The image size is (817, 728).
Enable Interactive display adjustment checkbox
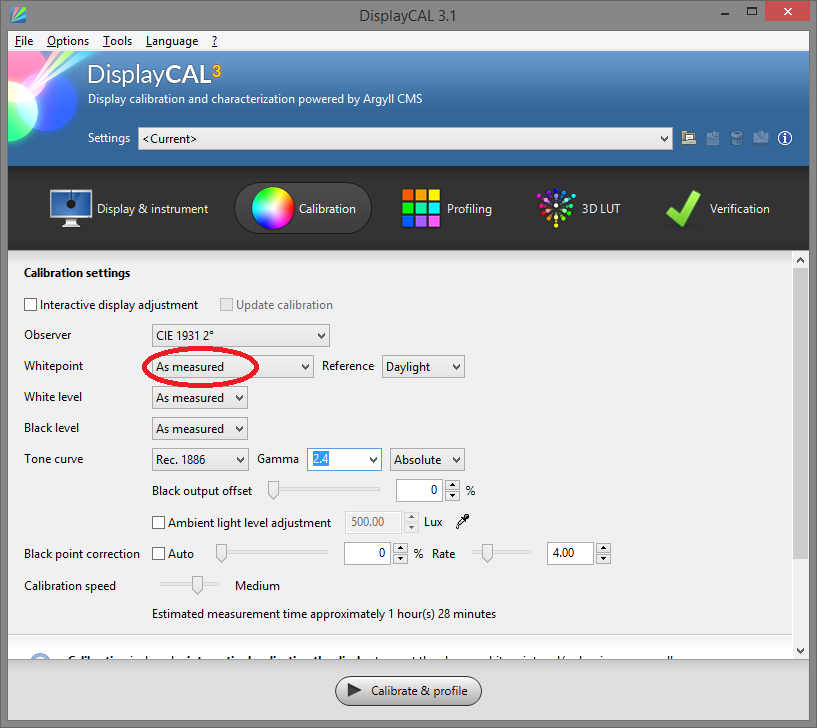pyautogui.click(x=31, y=305)
